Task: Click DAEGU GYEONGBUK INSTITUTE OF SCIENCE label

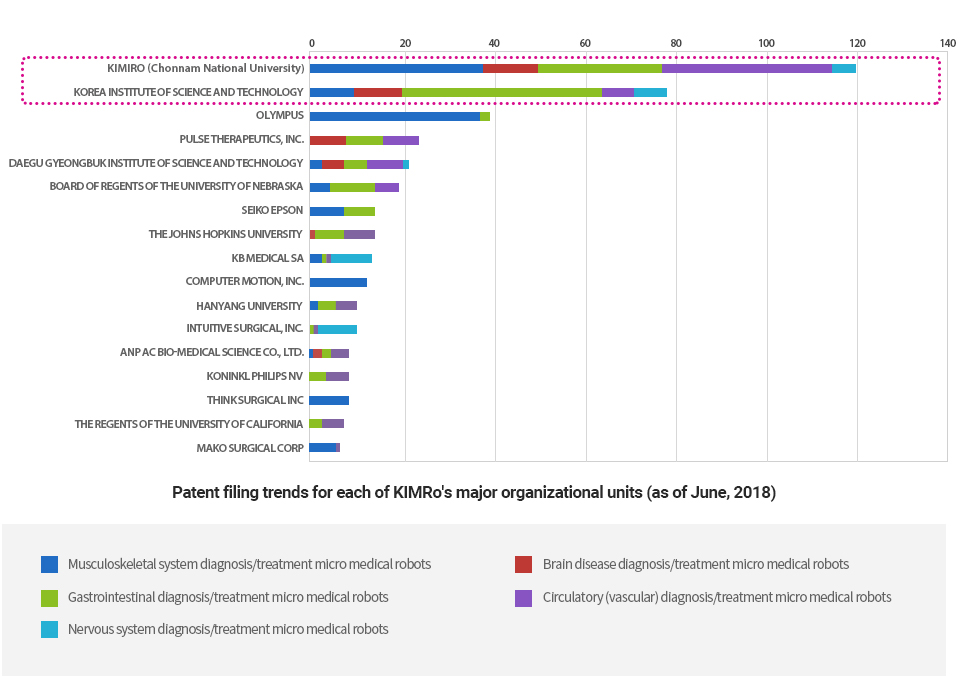Action: 156,163
